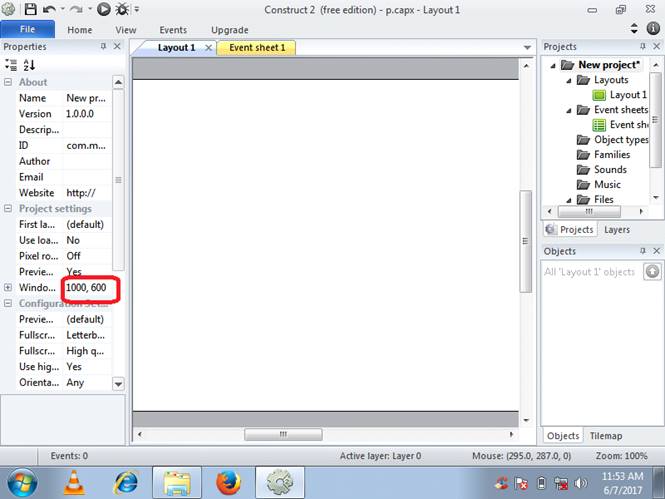This screenshot has width=665, height=499.
Task: Close the Properties panel
Action: point(117,46)
